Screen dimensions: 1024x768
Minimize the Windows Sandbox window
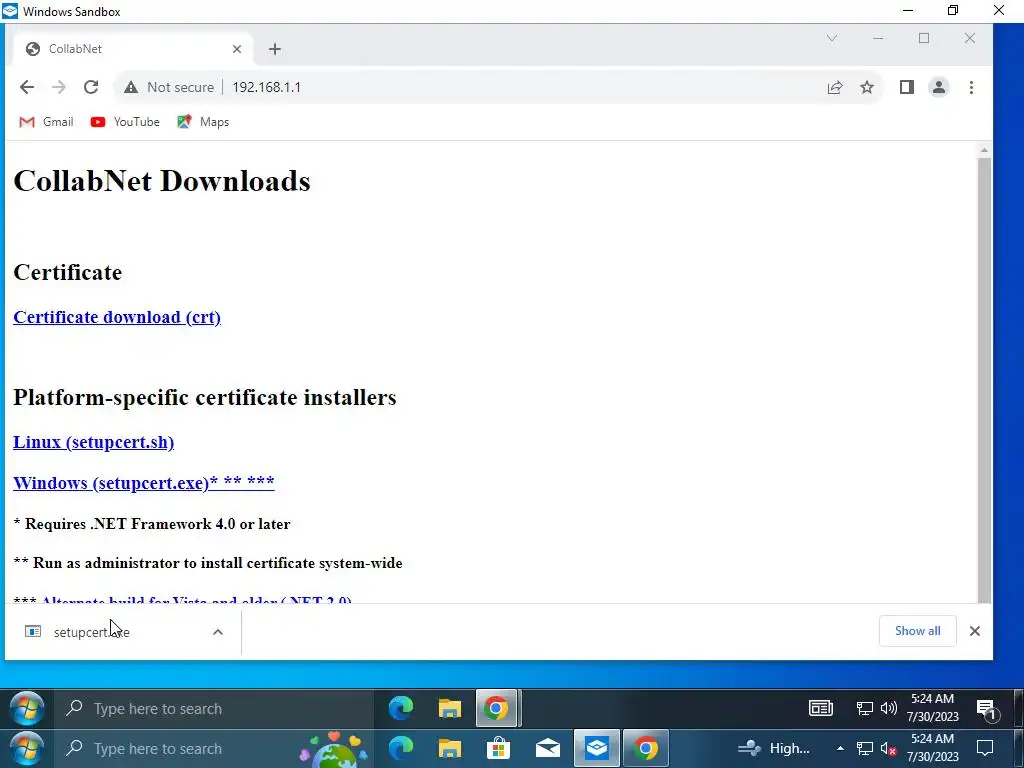point(908,10)
